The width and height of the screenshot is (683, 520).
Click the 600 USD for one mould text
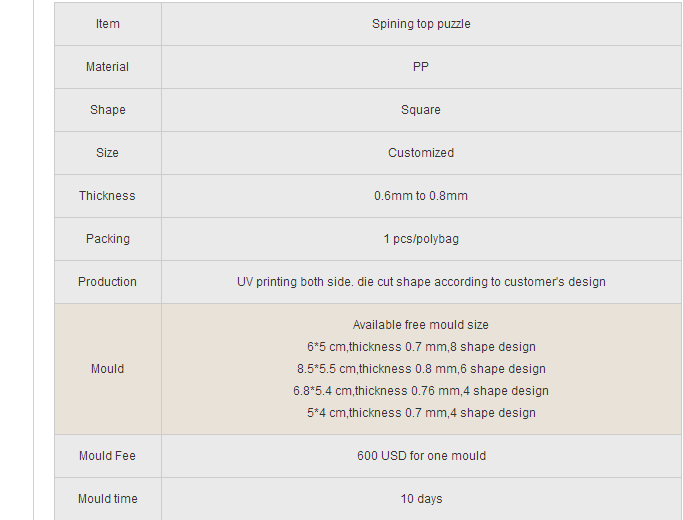click(421, 456)
